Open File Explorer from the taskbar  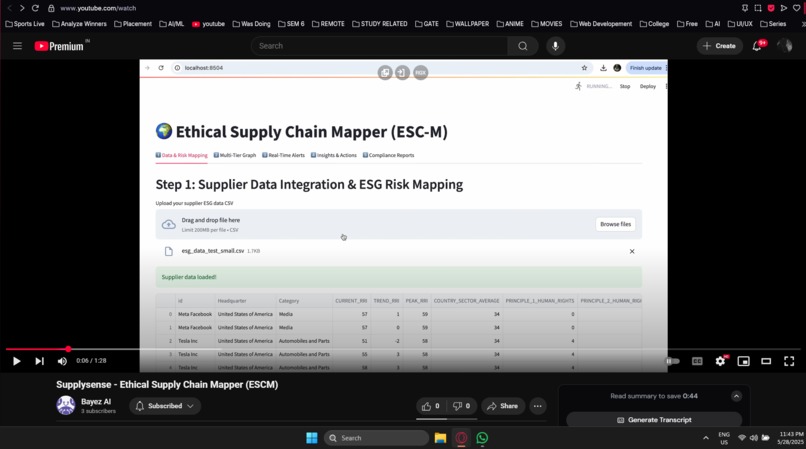(x=440, y=438)
